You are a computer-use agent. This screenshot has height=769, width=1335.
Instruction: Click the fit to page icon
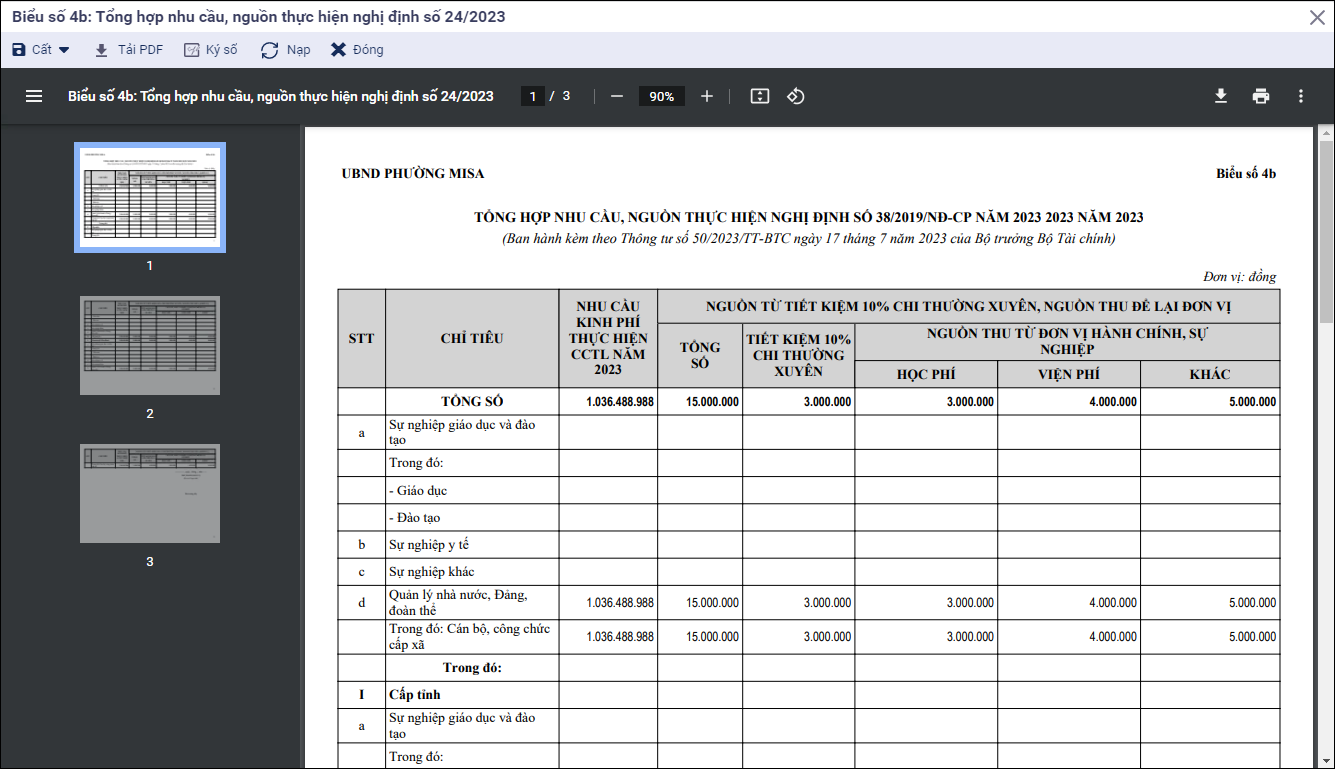tap(760, 96)
